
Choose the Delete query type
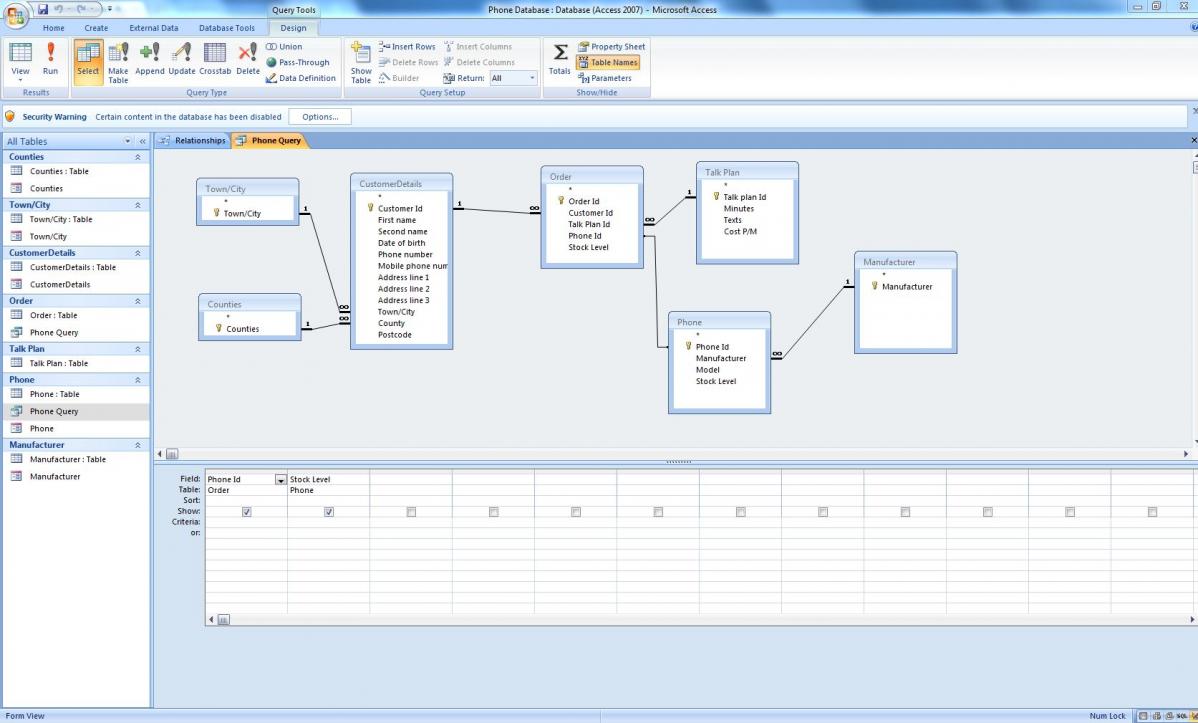click(248, 59)
